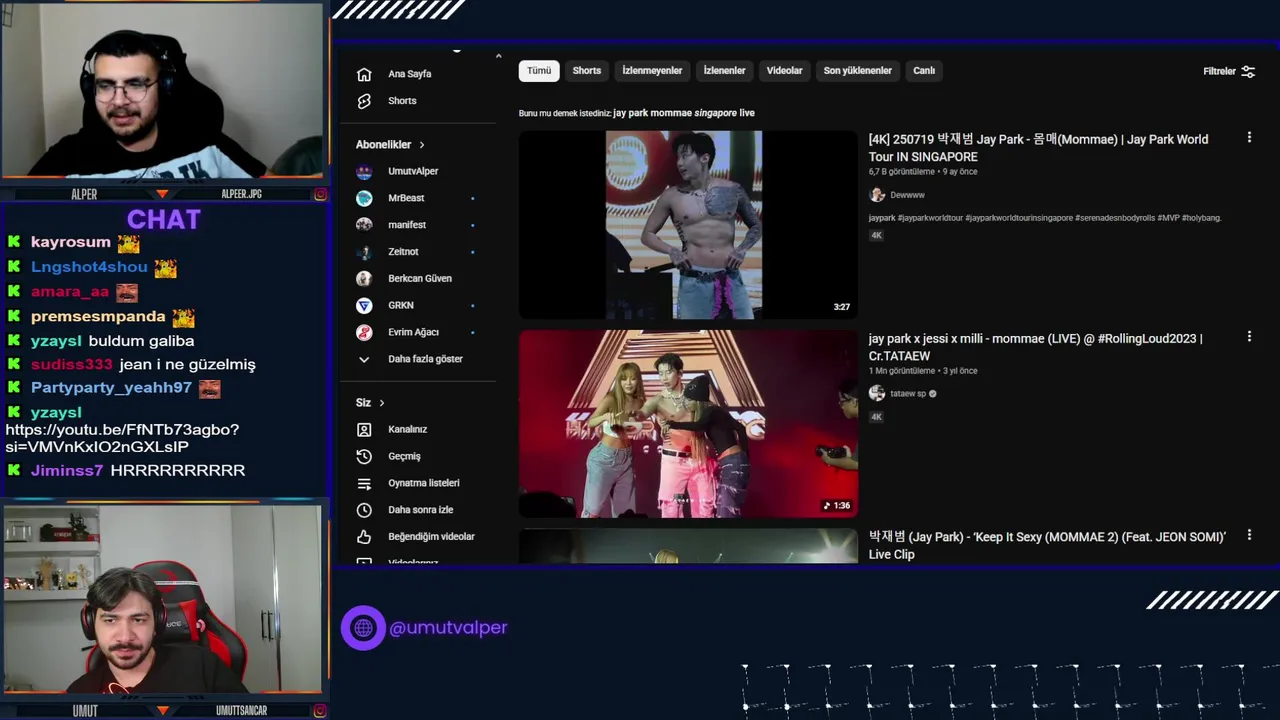Open options menu for Keep It Sexy video
Viewport: 1280px width, 720px height.
coord(1249,536)
